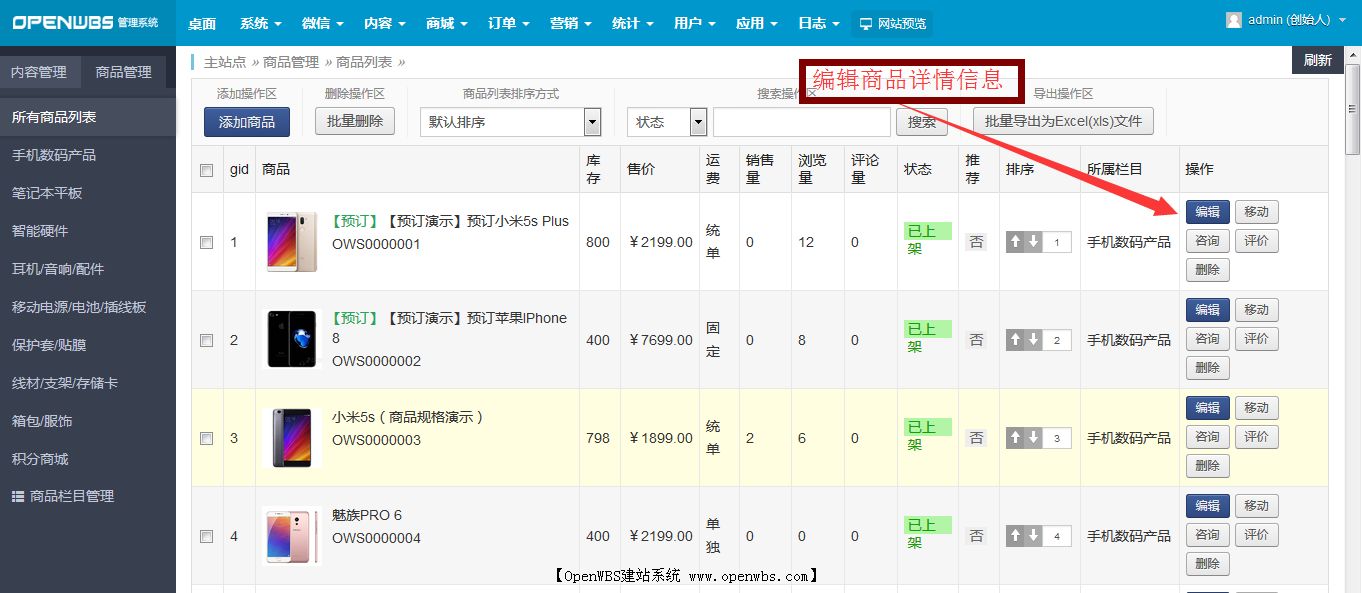Check the checkbox for the iPhone 8 row
Image resolution: width=1362 pixels, height=593 pixels.
coord(206,339)
